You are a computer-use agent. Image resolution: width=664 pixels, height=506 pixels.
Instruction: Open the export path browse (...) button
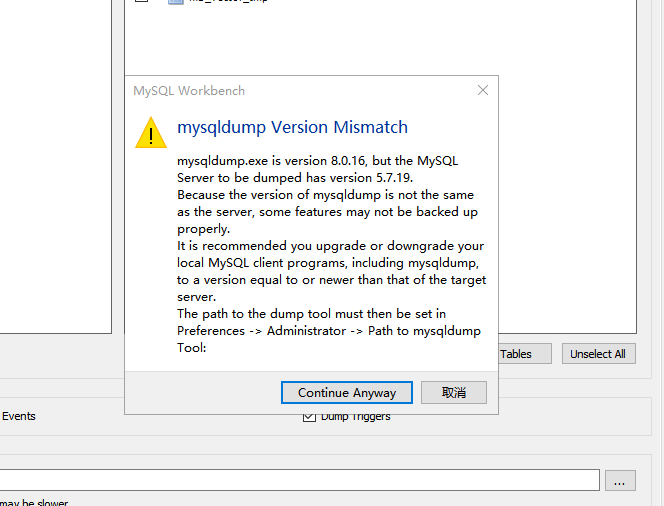(x=620, y=481)
